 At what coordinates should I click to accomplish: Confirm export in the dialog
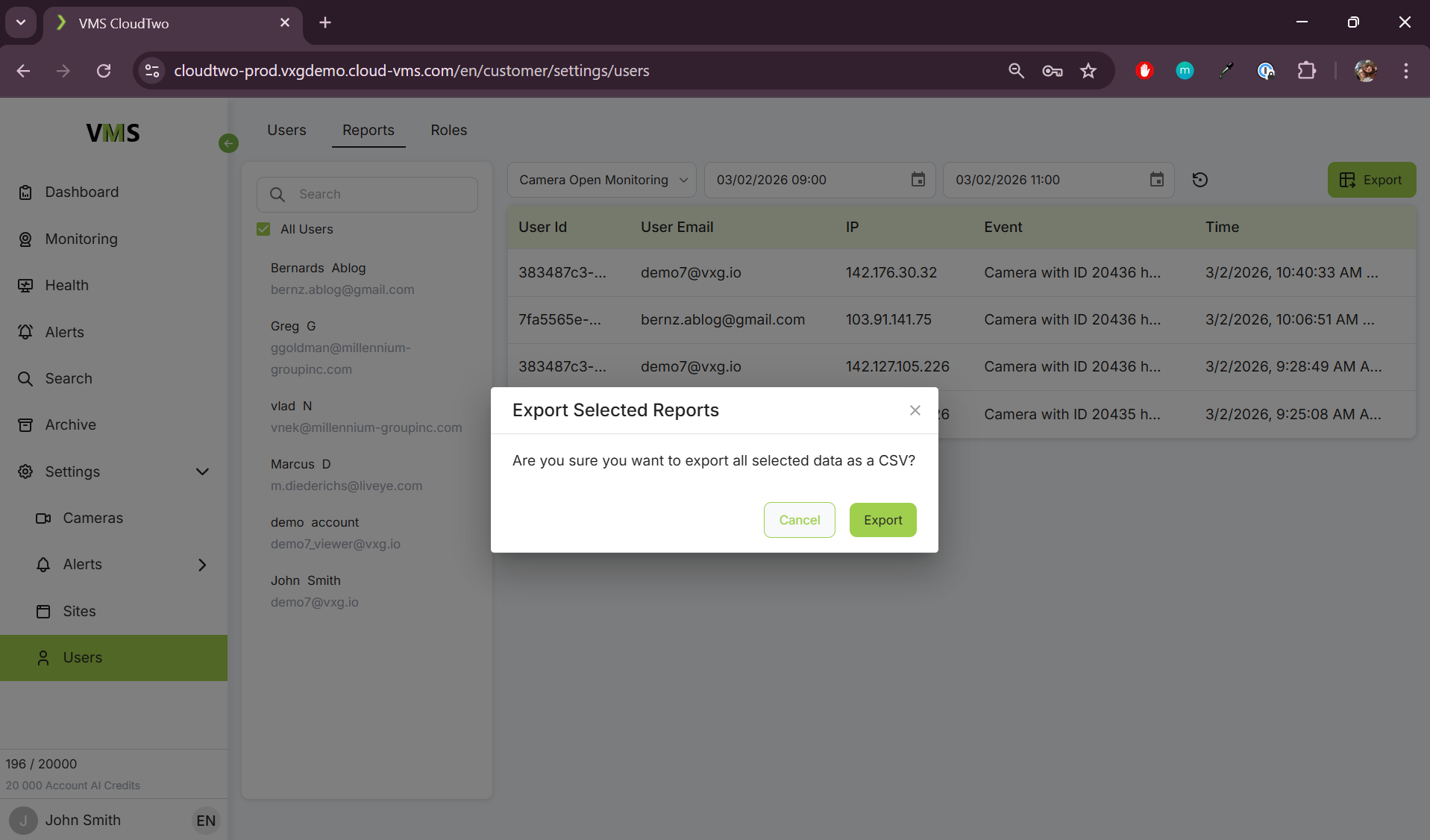(882, 520)
